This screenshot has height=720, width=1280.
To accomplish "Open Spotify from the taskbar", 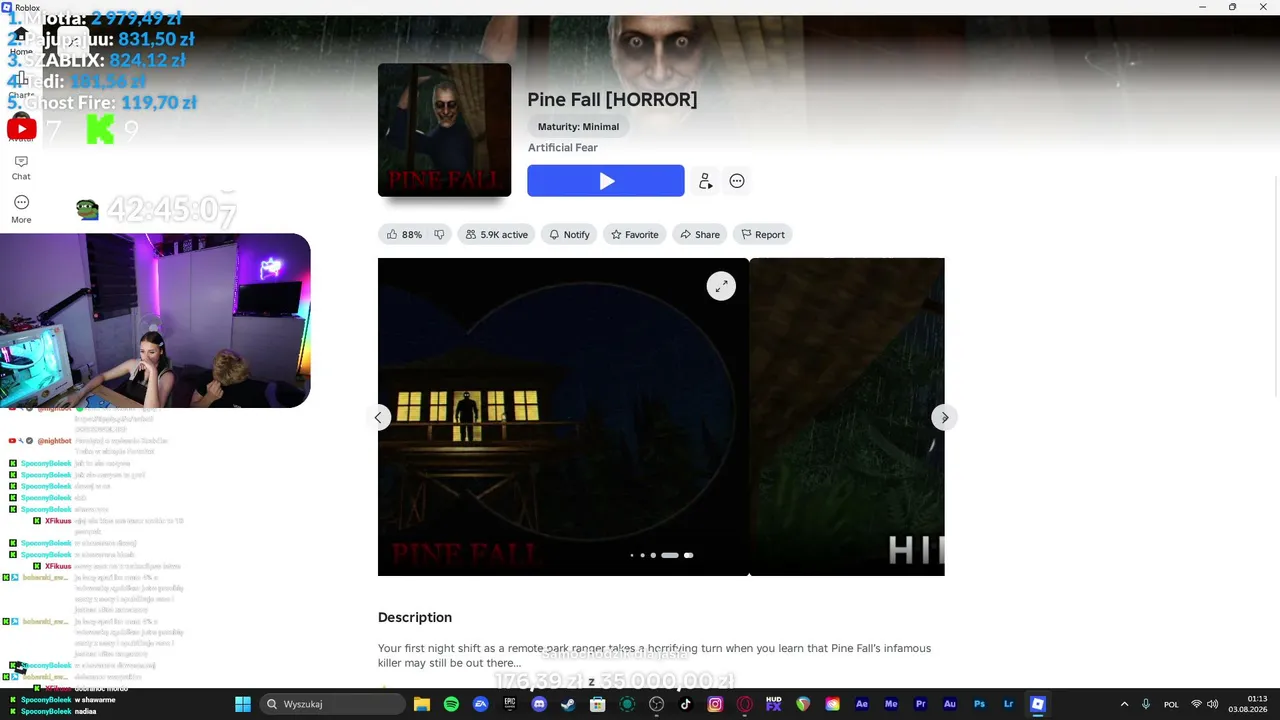I will [x=451, y=704].
